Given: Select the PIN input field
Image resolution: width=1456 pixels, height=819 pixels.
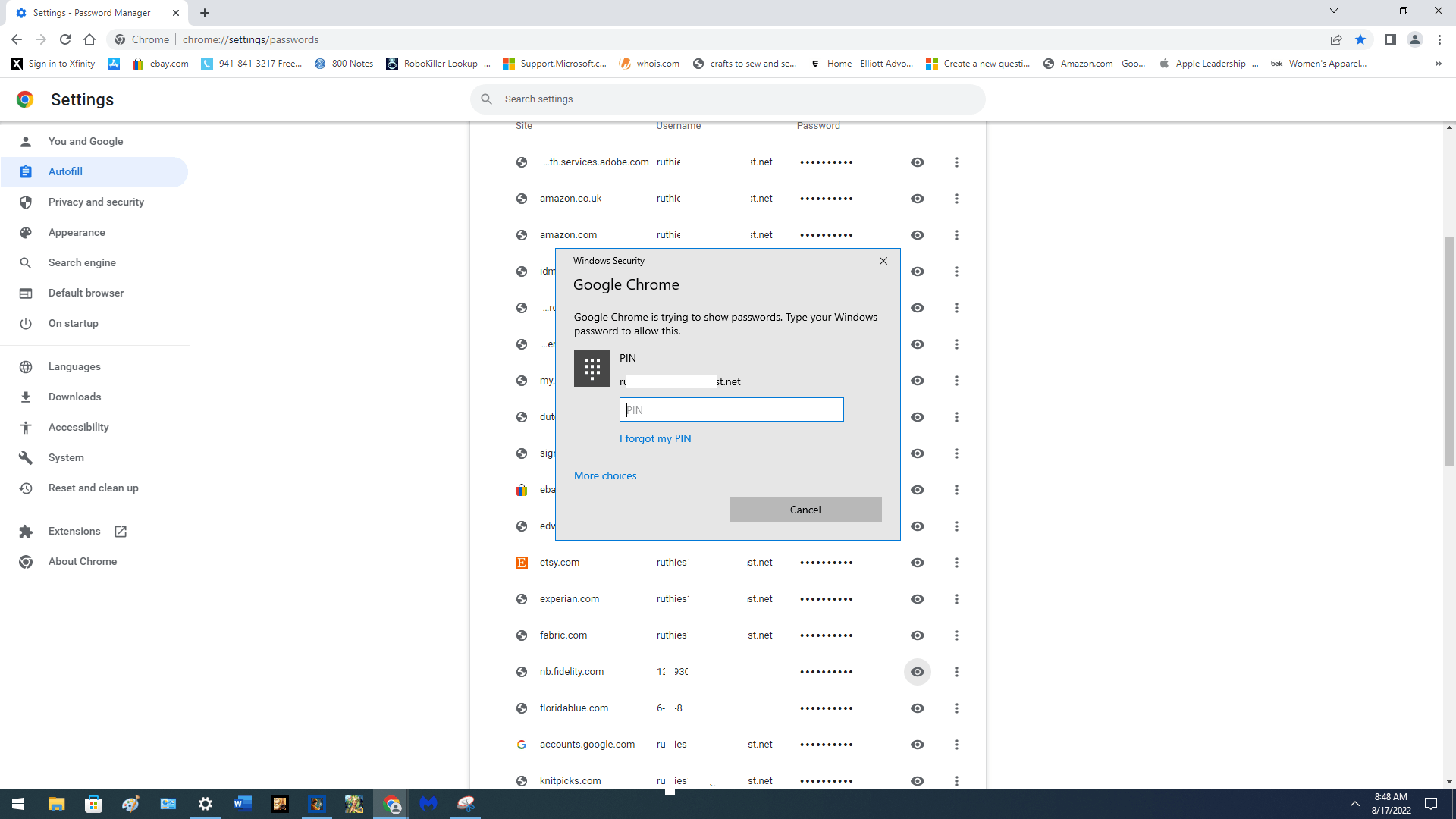Looking at the screenshot, I should point(732,409).
